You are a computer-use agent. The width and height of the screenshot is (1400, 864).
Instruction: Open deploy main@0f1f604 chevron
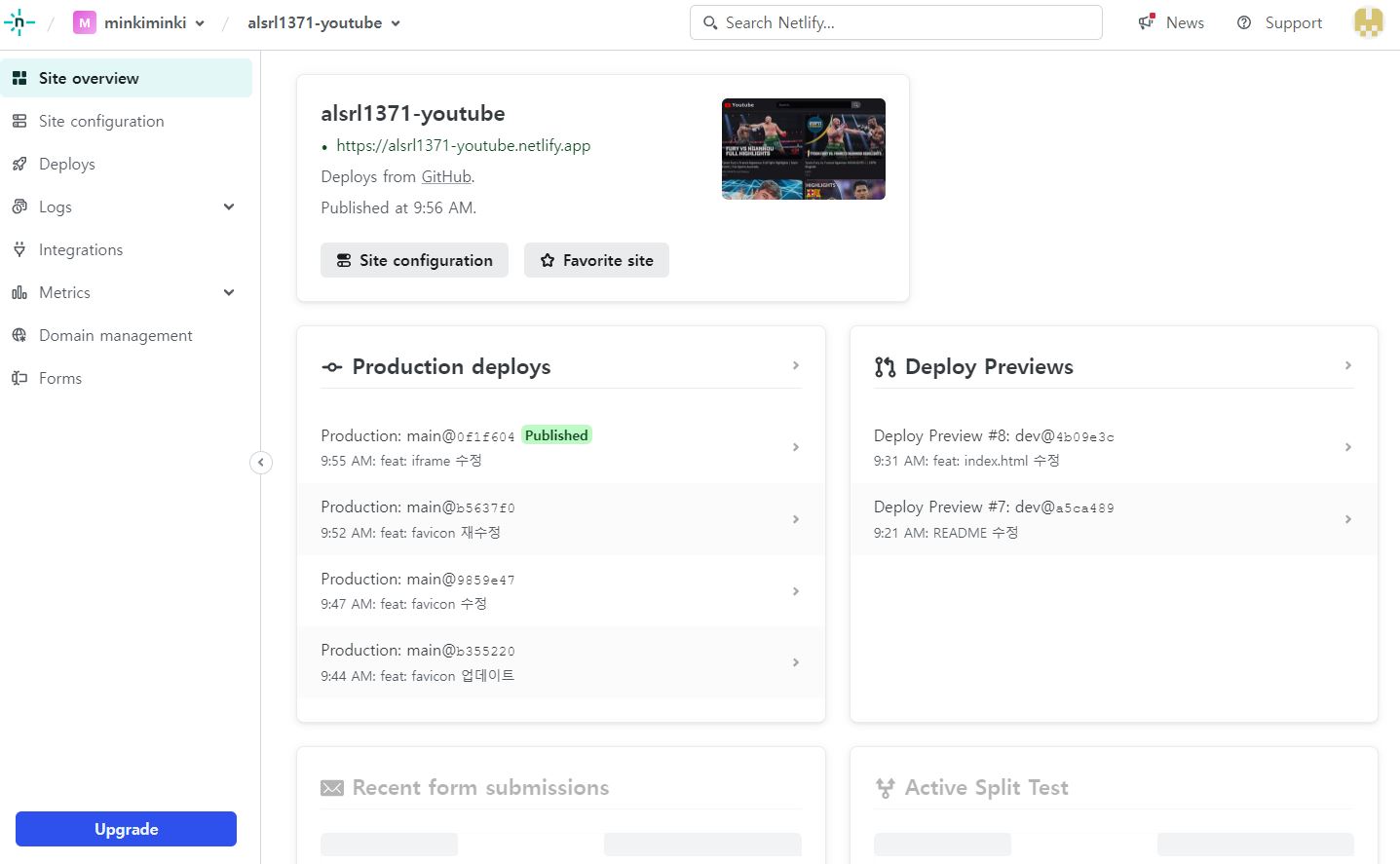796,447
